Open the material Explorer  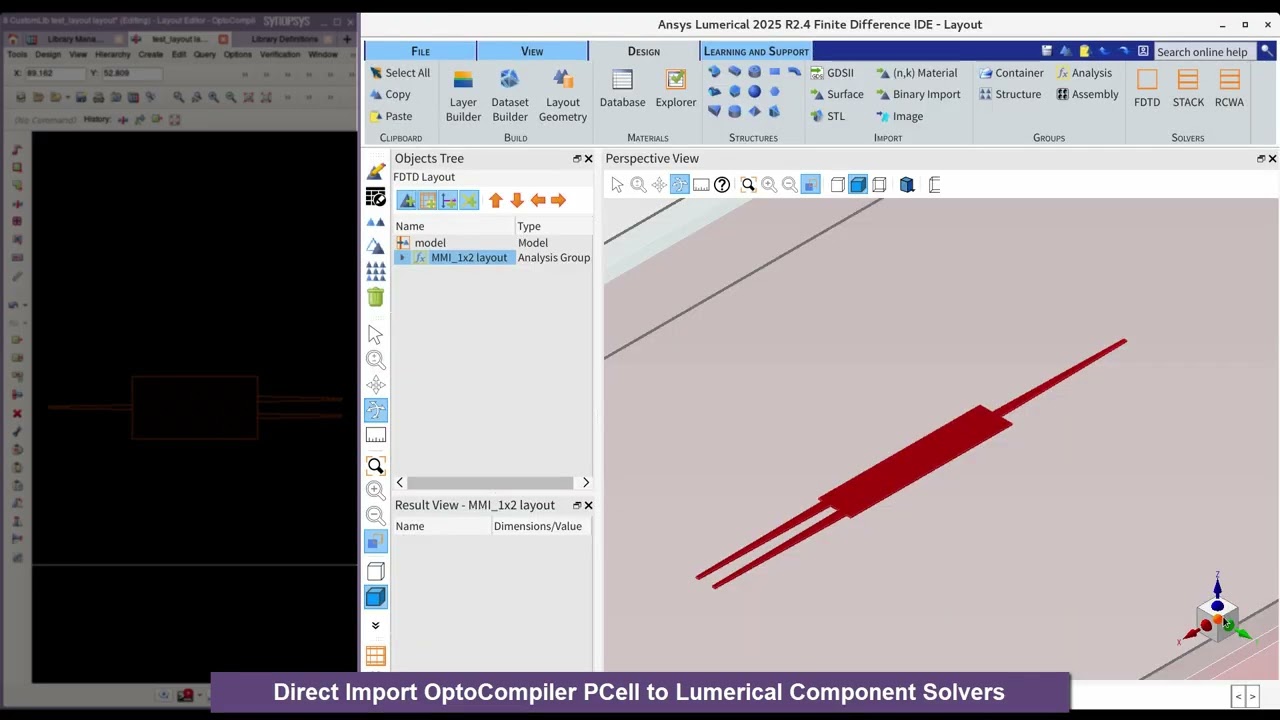pos(676,89)
